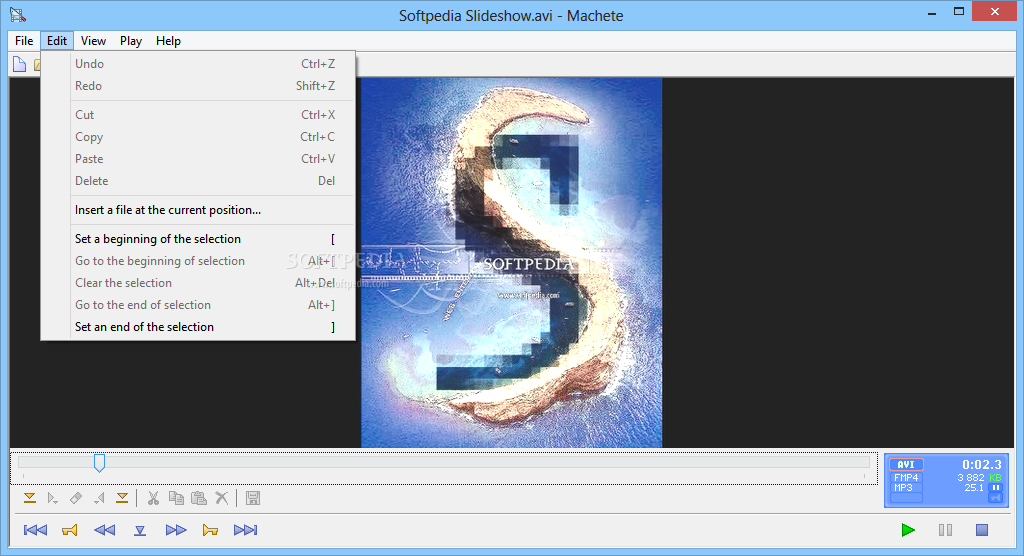The height and width of the screenshot is (556, 1024).
Task: Click the Paste clipboard icon
Action: coord(199,499)
